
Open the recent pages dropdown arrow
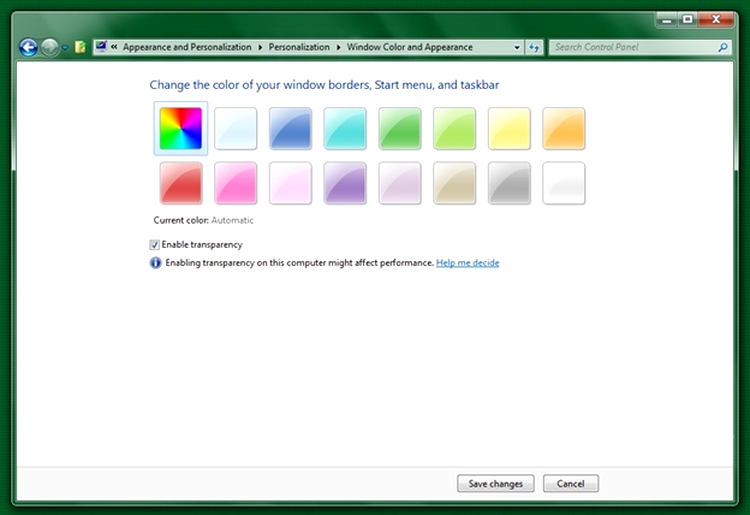pos(65,48)
